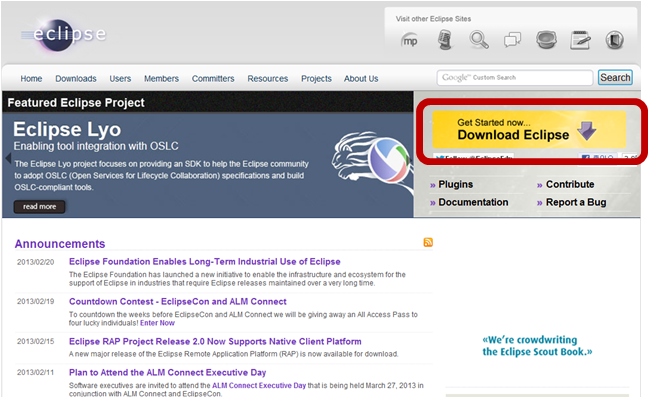
Task: Open the Committers menu item
Action: 213,79
